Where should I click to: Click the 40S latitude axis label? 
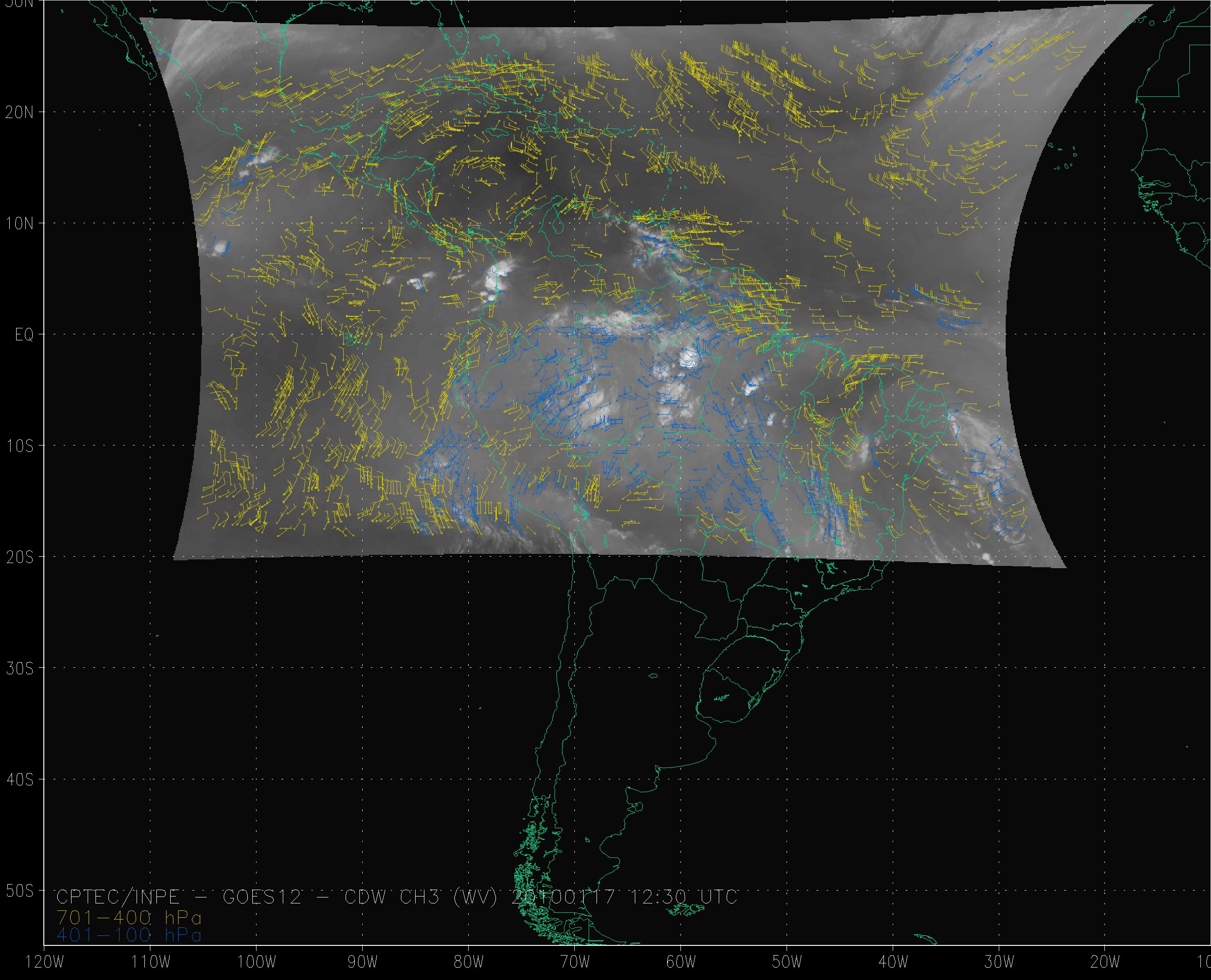(19, 779)
